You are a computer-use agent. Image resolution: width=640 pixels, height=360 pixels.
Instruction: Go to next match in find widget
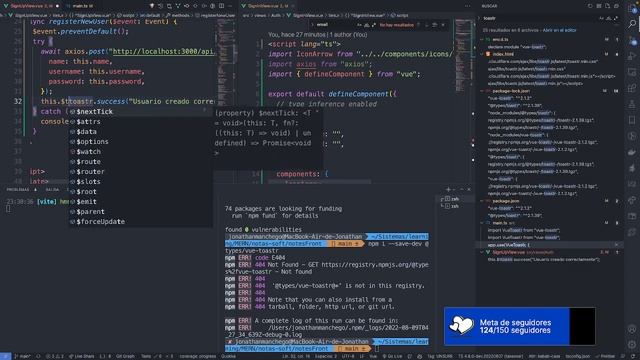[x=427, y=25]
